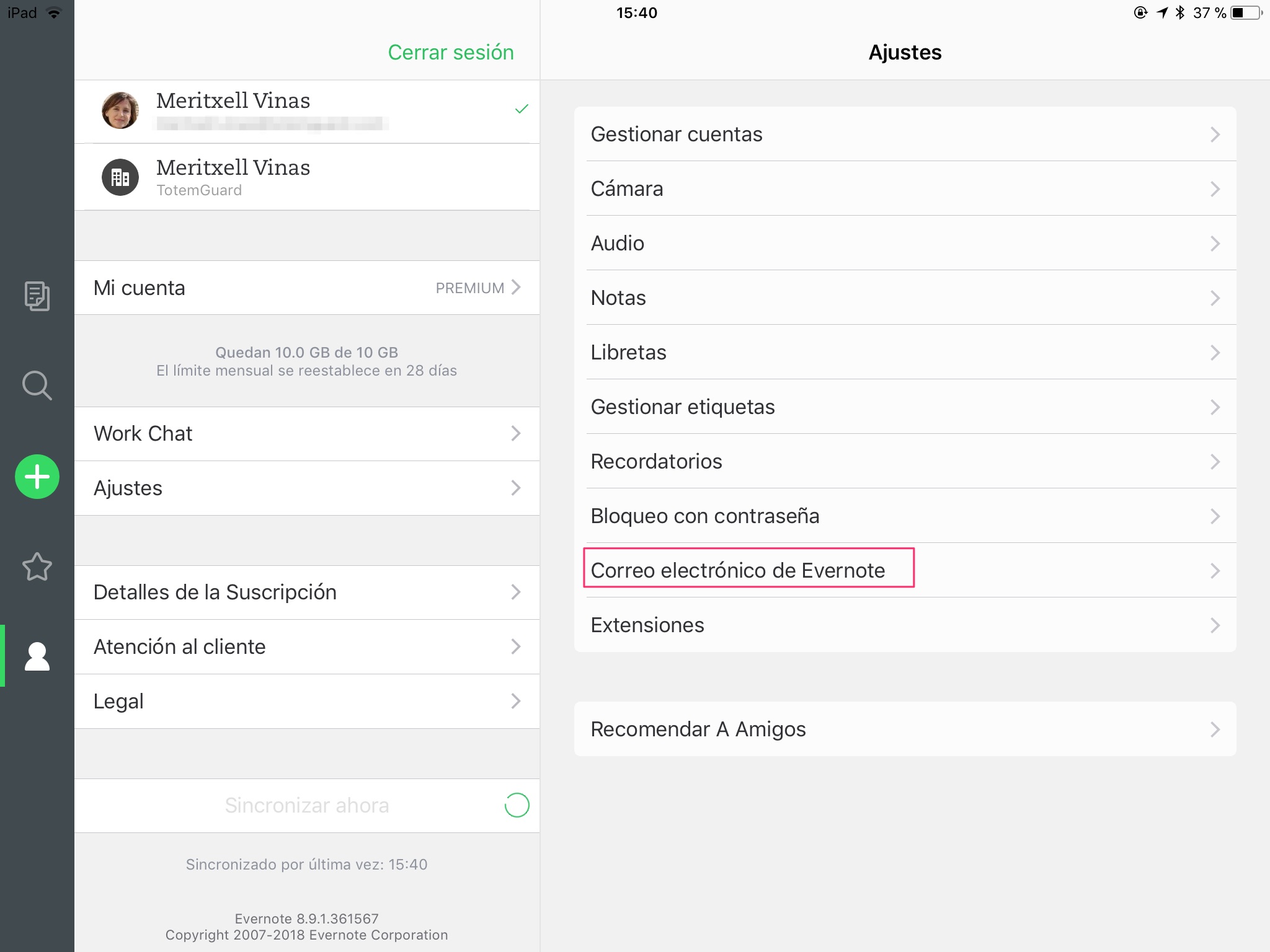Open the notes list sidebar icon
This screenshot has height=952, width=1270.
point(37,296)
